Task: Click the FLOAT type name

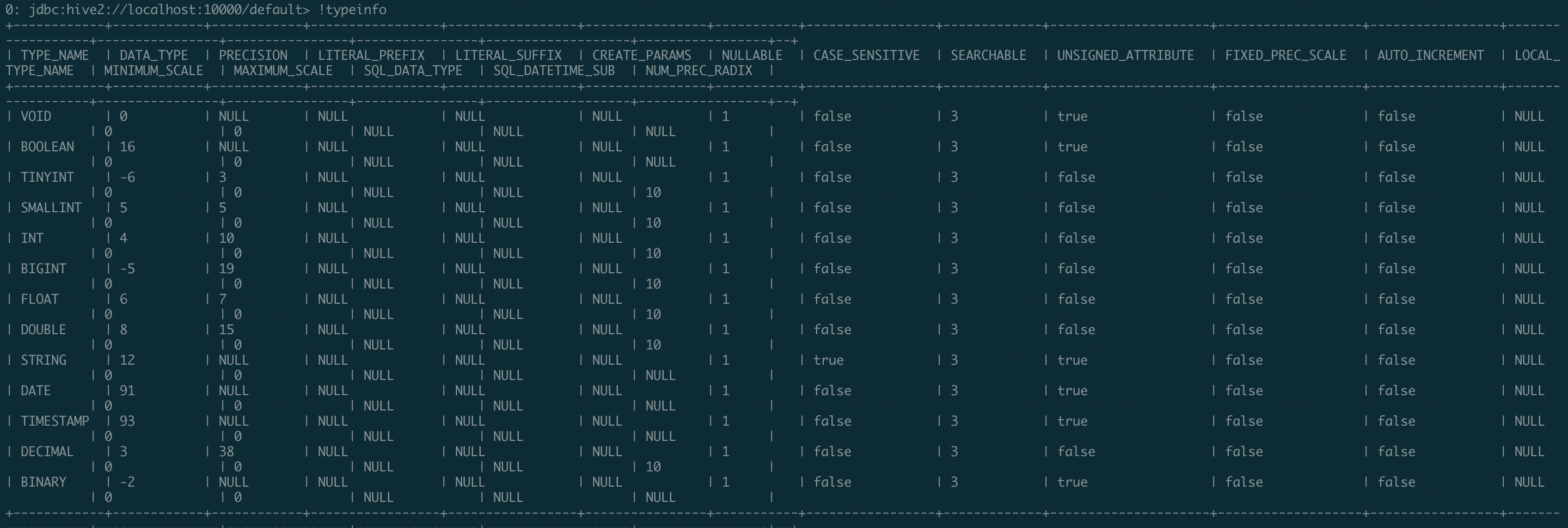Action: click(x=40, y=299)
